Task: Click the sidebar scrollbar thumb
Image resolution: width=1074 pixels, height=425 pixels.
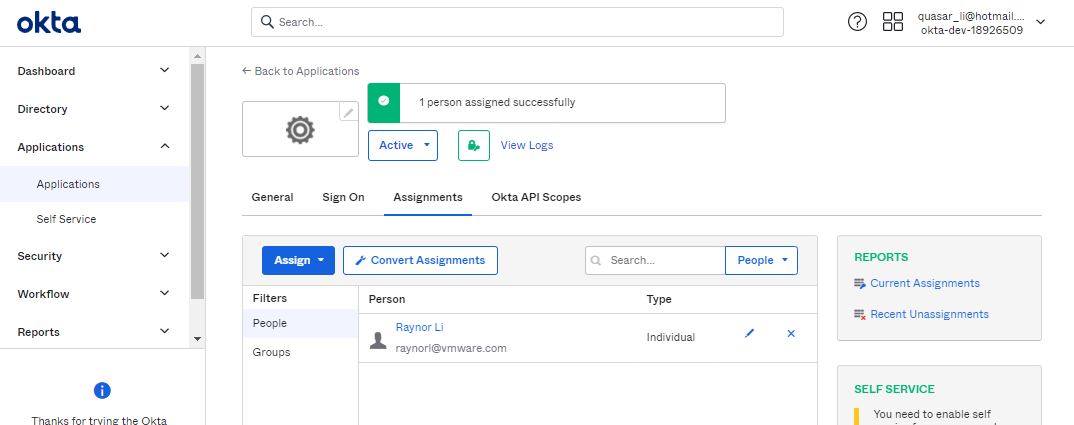Action: pyautogui.click(x=197, y=182)
